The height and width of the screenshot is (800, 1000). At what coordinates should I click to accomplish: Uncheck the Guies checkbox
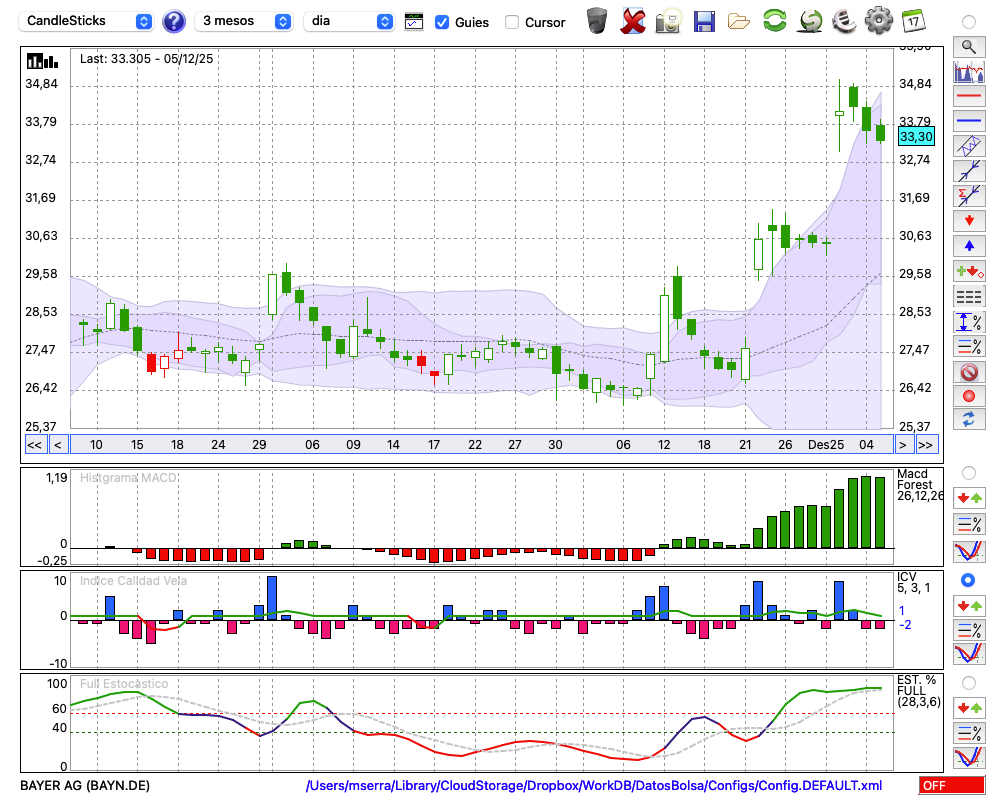tap(442, 22)
